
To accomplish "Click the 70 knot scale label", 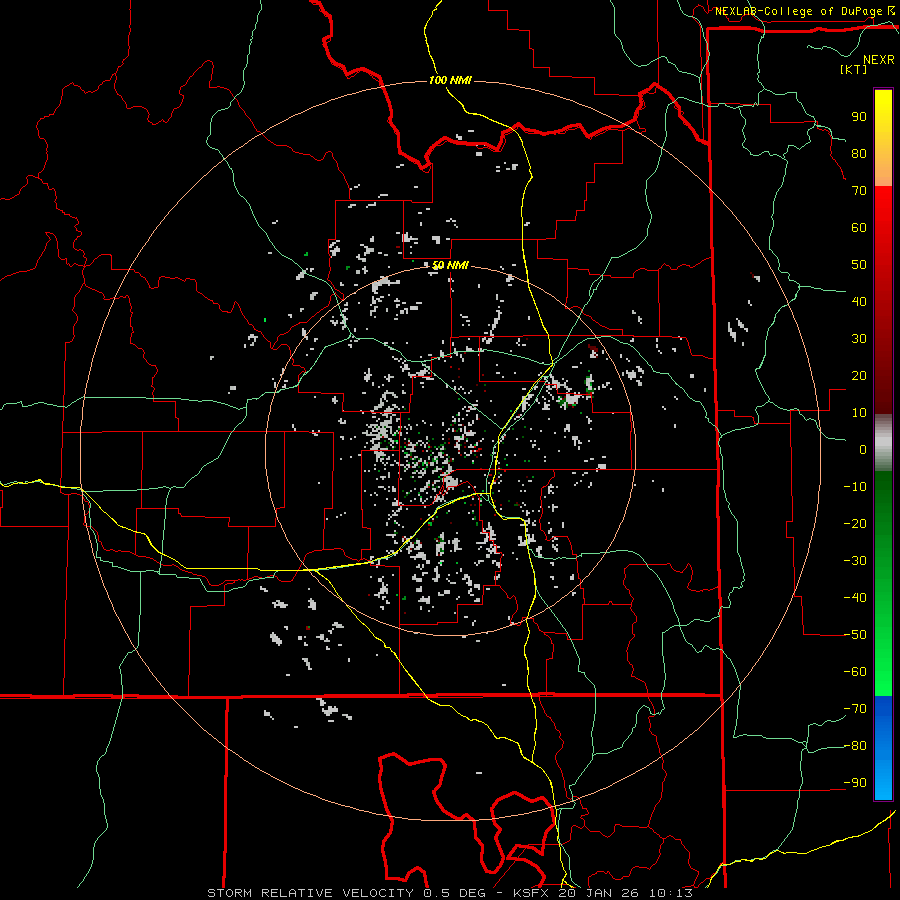I will [859, 191].
